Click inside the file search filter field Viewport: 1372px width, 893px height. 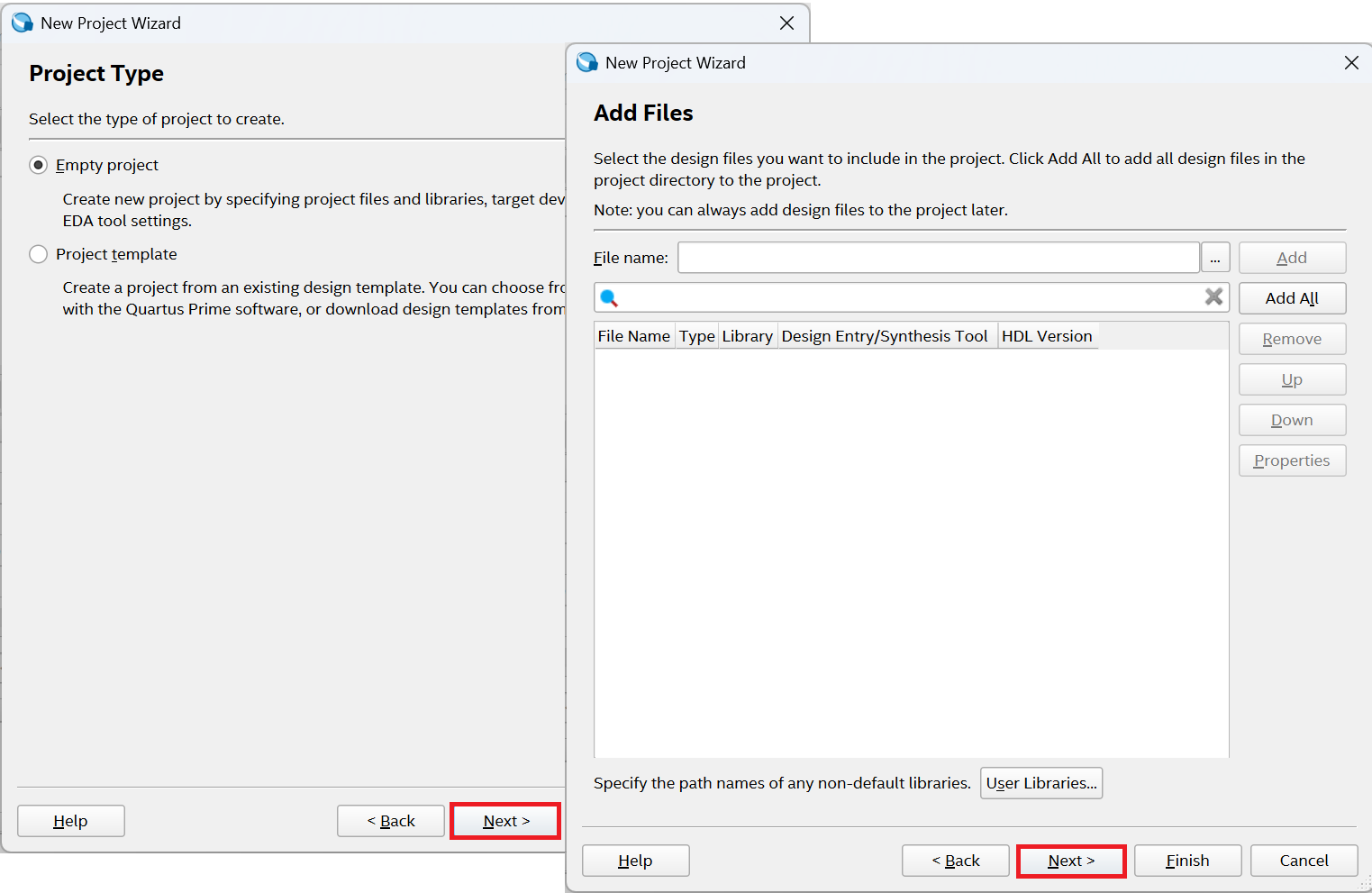910,297
